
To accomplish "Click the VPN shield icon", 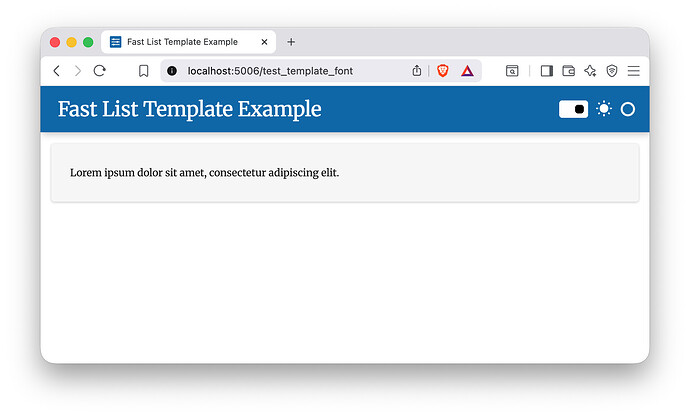I will coord(612,71).
